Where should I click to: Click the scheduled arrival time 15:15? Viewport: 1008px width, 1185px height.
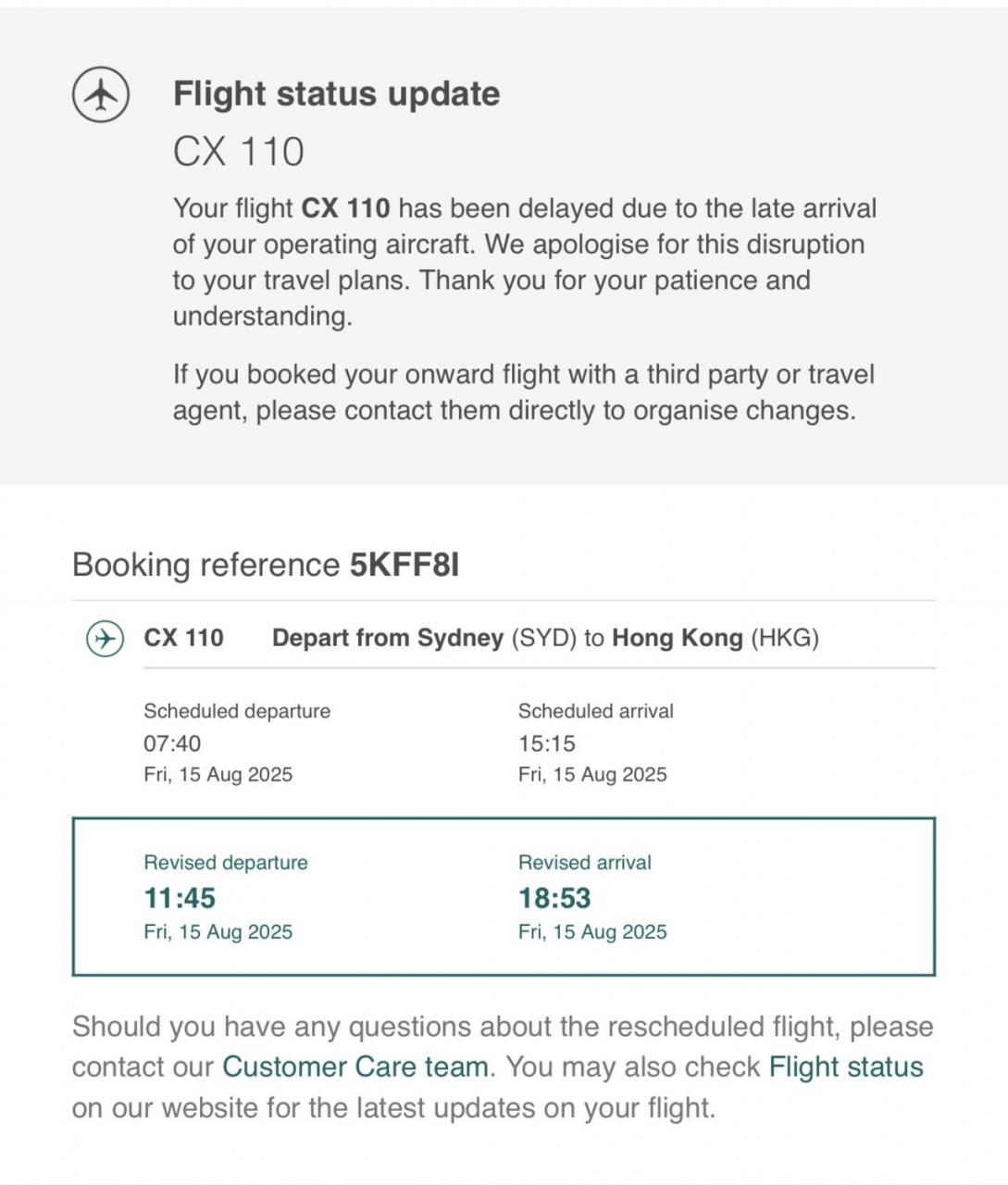[x=547, y=743]
